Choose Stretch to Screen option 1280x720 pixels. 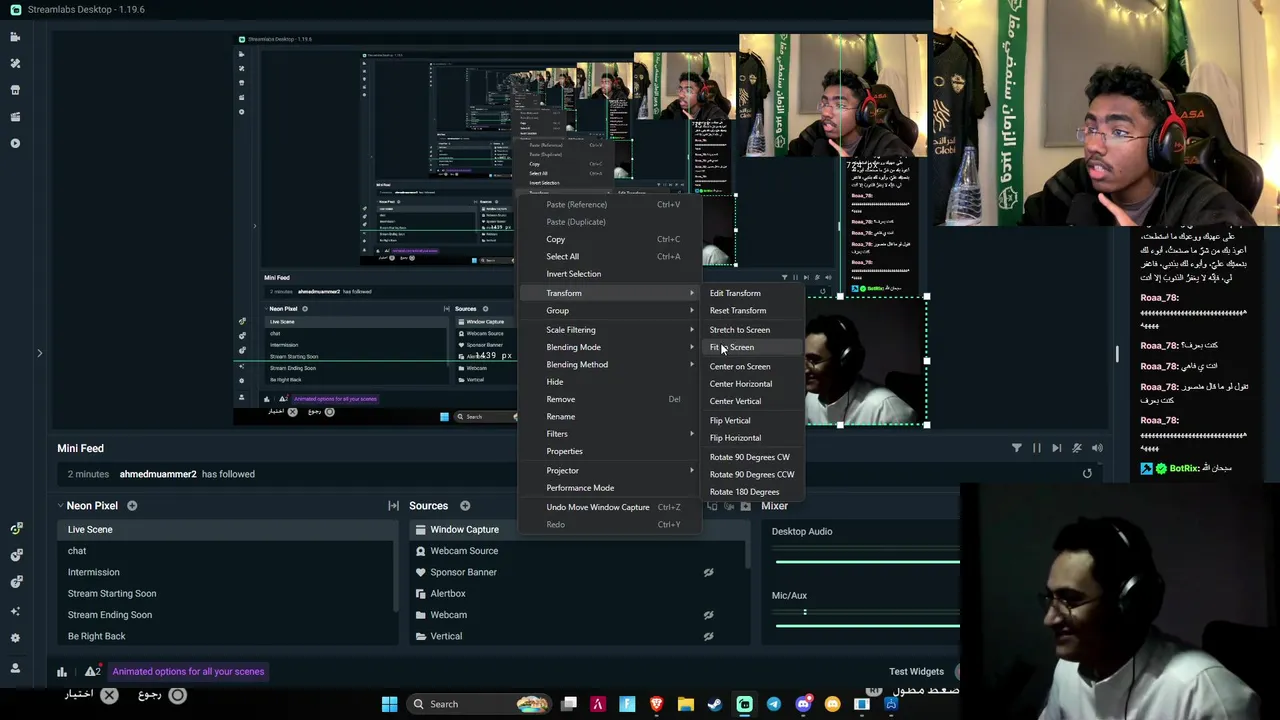(x=752, y=330)
